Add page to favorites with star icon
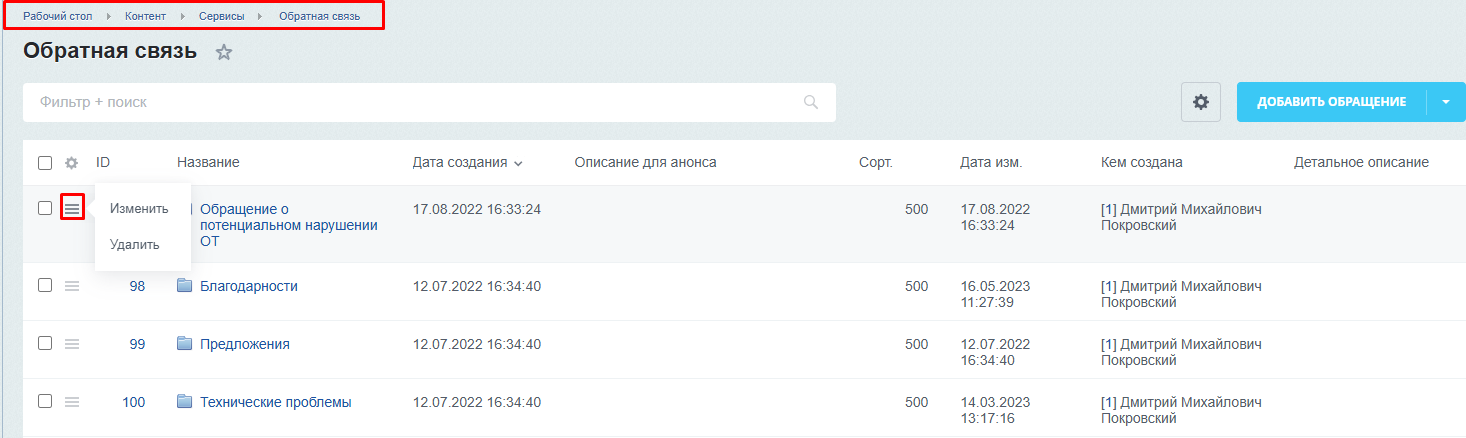The image size is (1466, 438). click(x=224, y=52)
